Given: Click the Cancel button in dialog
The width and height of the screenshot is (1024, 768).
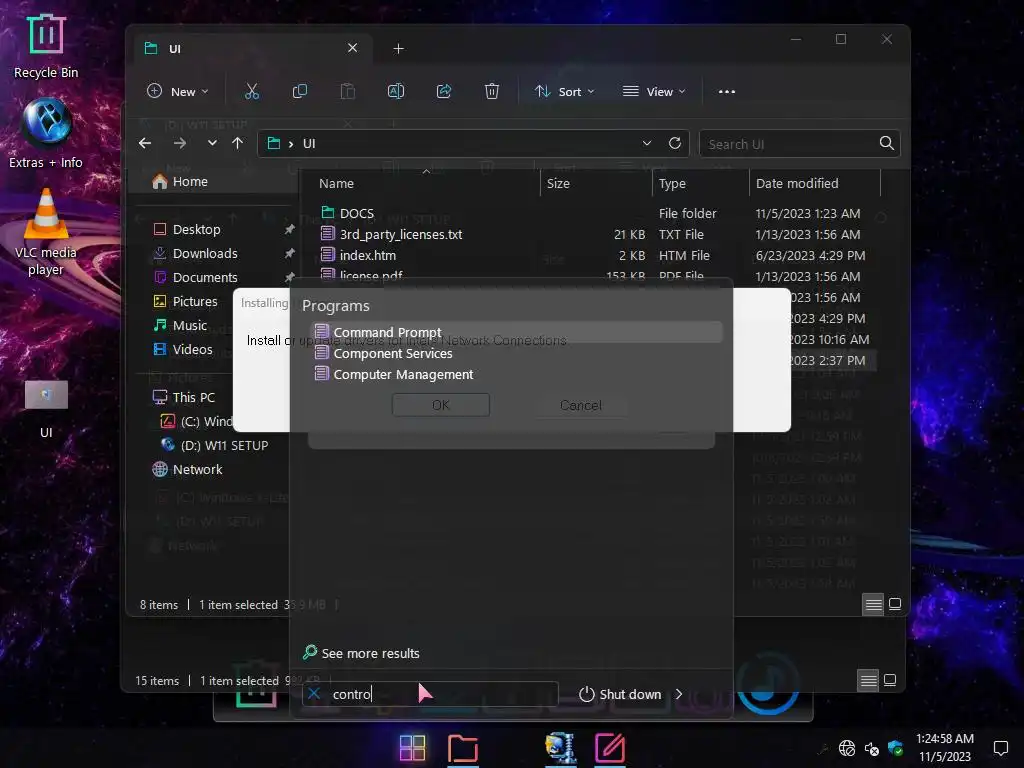Looking at the screenshot, I should click(x=581, y=405).
